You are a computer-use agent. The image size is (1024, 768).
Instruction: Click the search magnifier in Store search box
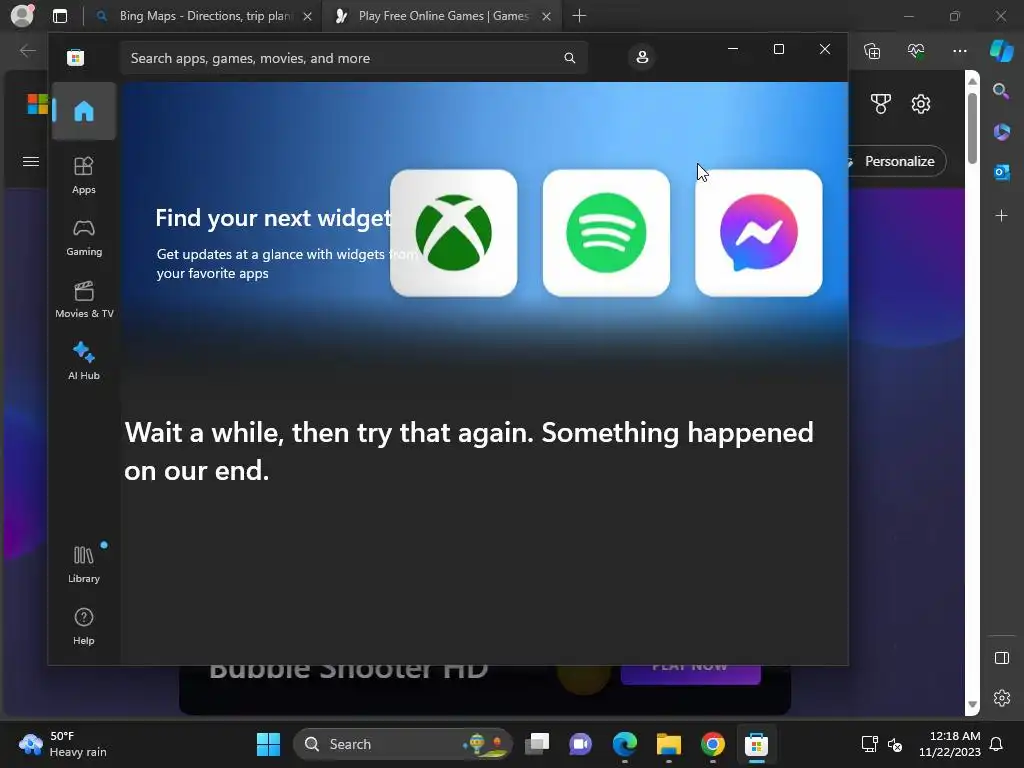click(569, 58)
